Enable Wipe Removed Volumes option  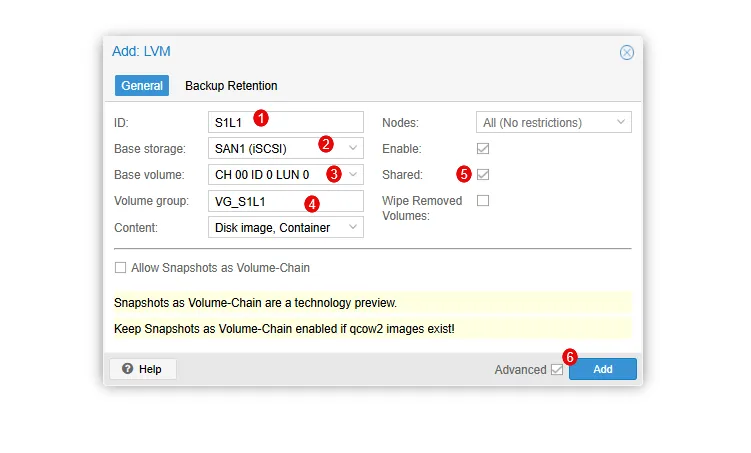click(483, 201)
